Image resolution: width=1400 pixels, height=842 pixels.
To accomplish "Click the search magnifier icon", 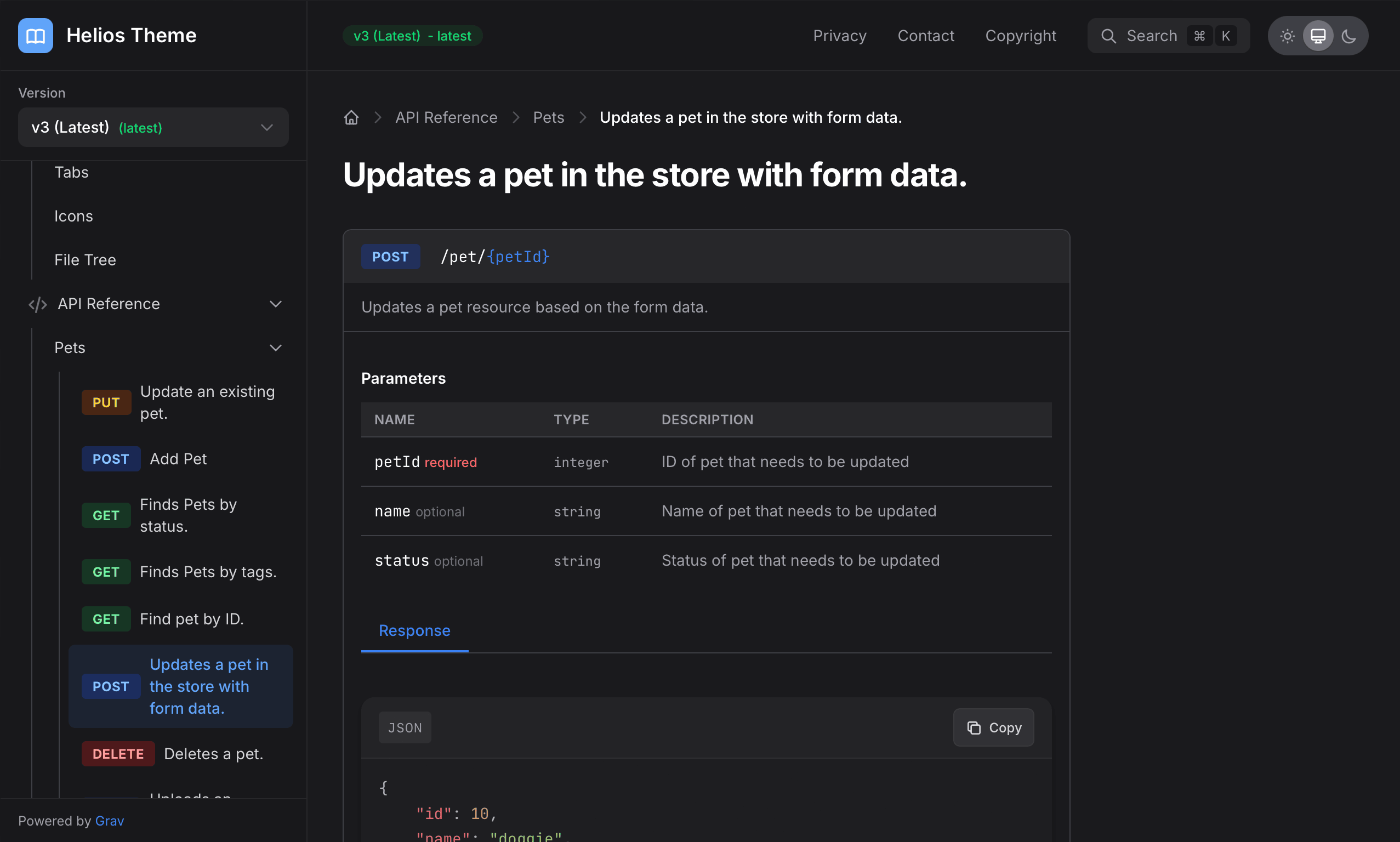I will click(1108, 36).
